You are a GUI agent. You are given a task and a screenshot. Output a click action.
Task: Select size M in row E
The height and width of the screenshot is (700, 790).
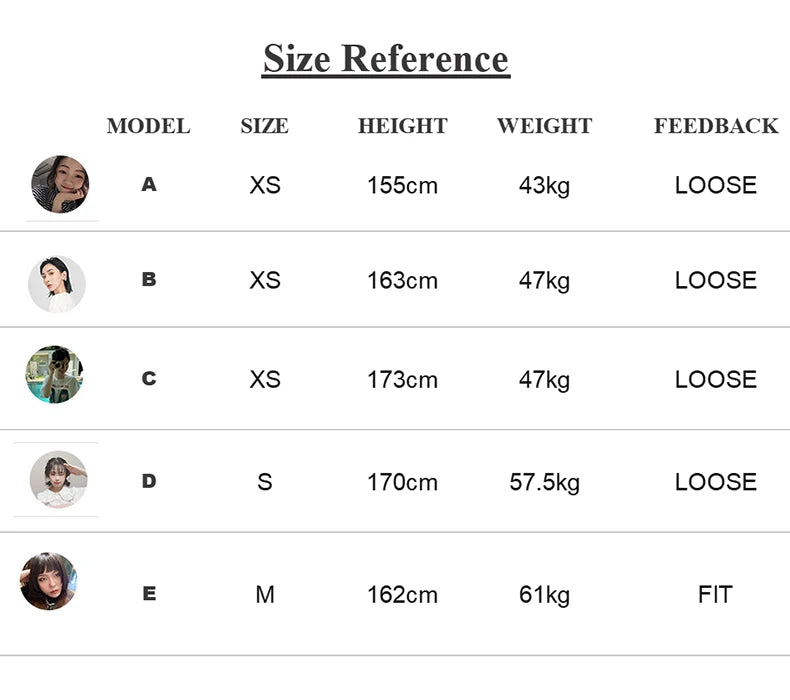click(265, 595)
